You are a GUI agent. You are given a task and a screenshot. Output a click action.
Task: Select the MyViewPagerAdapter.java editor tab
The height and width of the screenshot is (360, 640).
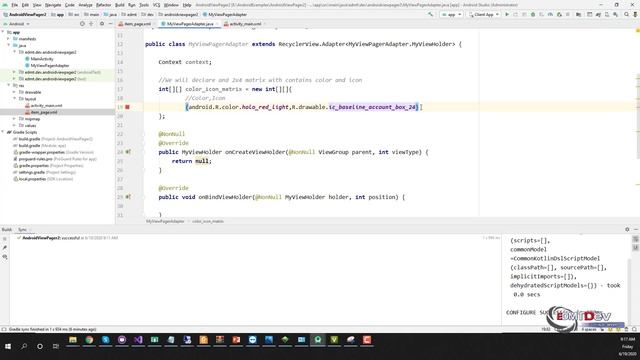[x=190, y=24]
